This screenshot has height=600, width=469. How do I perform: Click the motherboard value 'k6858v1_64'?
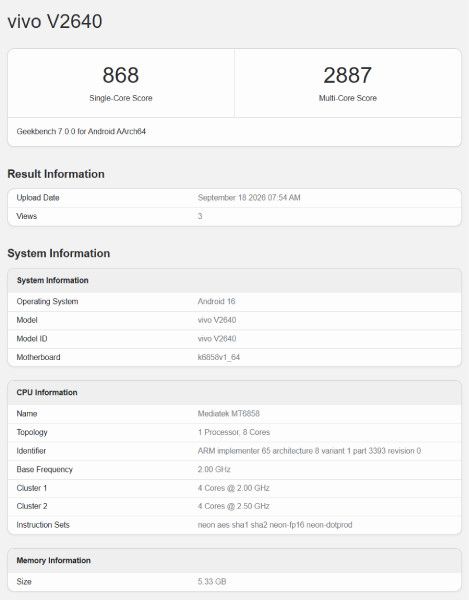click(218, 357)
